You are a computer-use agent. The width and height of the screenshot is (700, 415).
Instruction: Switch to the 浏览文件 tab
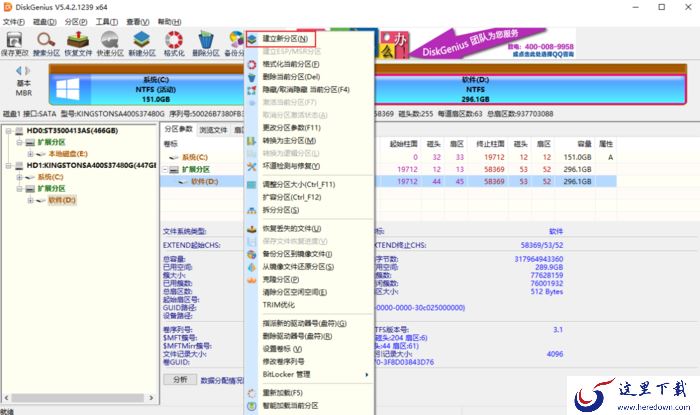[x=213, y=130]
